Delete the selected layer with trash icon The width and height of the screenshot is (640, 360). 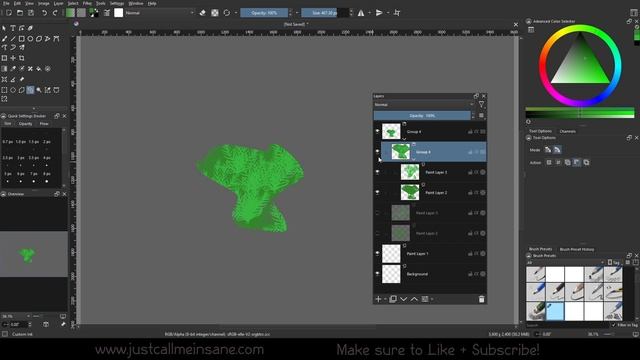click(481, 299)
